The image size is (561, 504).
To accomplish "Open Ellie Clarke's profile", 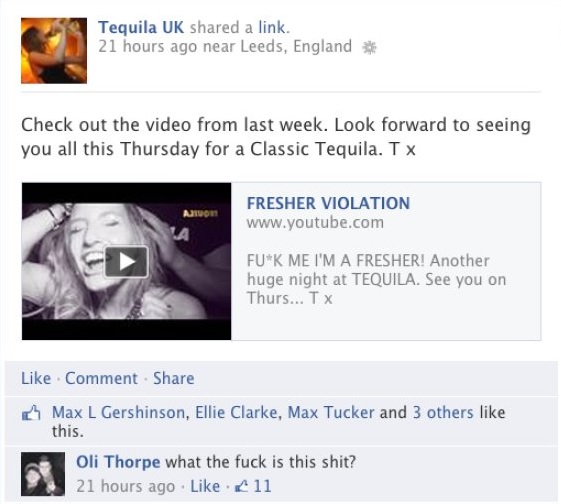I will click(236, 412).
